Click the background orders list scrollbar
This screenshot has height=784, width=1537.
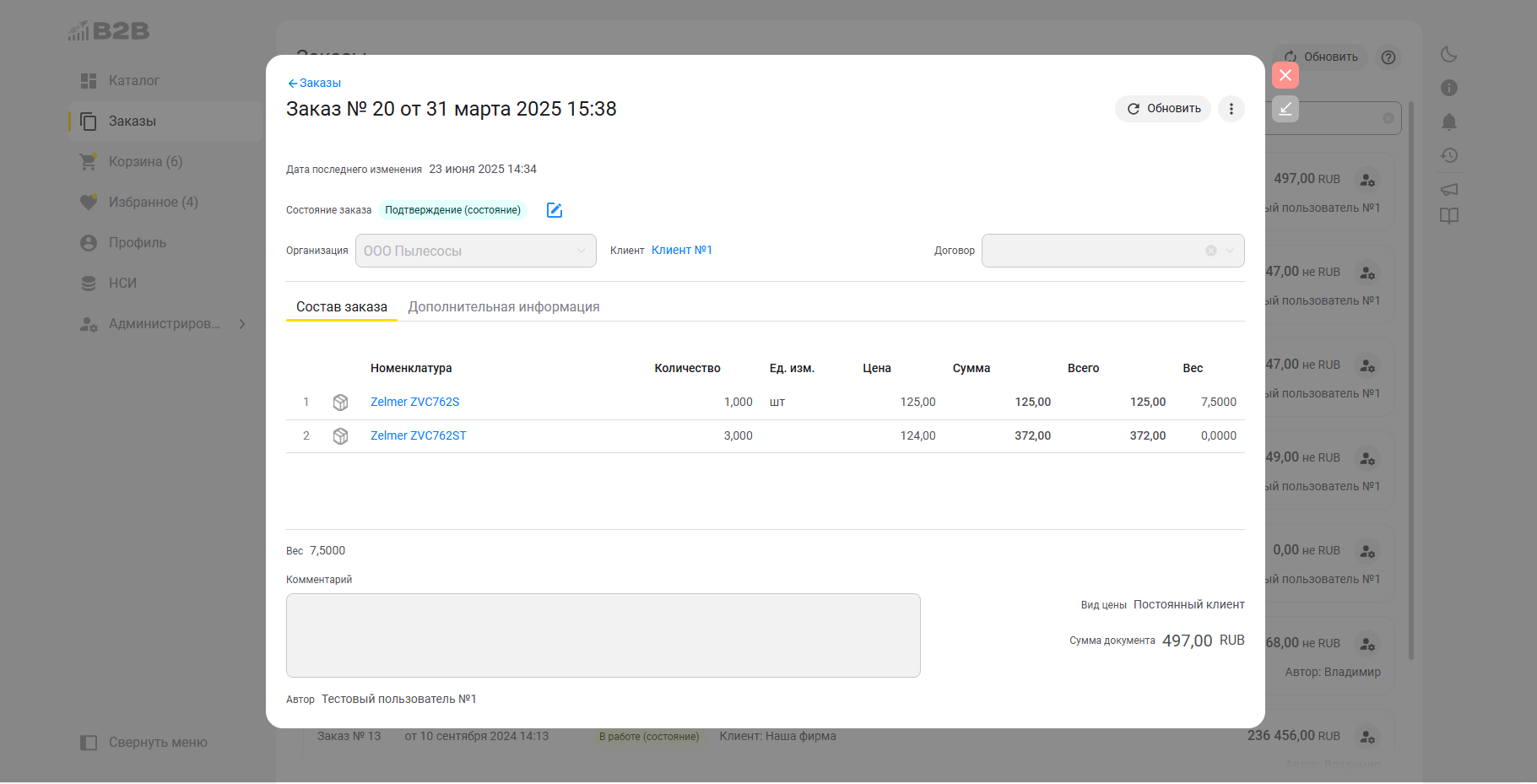click(1411, 380)
